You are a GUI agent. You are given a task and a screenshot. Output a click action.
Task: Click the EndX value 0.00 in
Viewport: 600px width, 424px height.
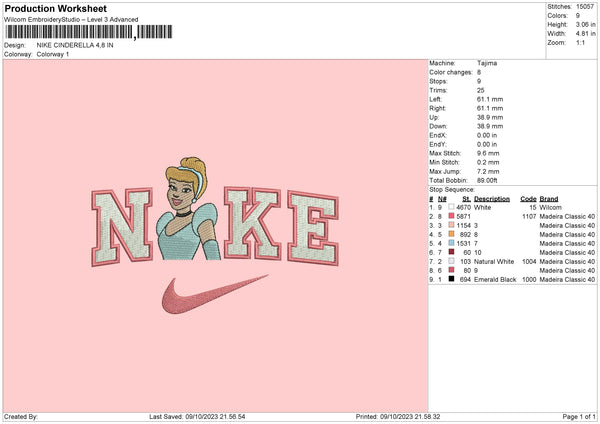[x=487, y=135]
